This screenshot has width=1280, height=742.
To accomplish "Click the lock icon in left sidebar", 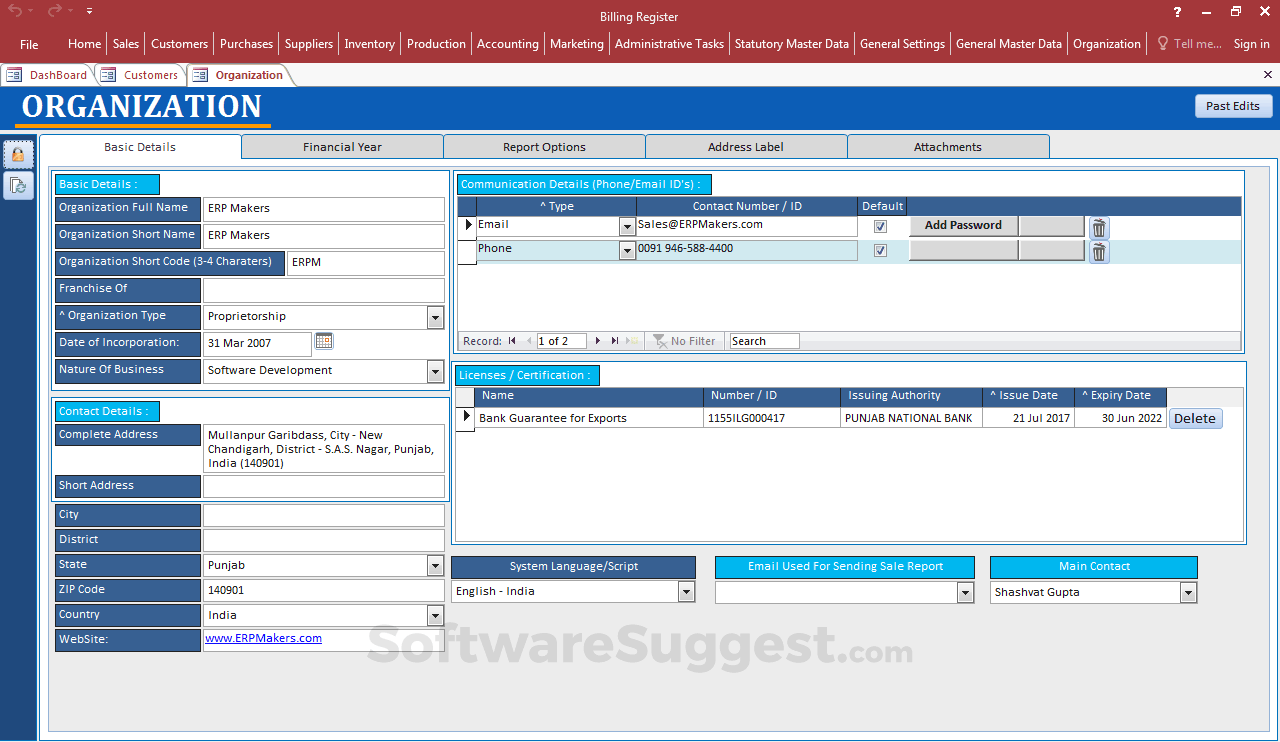I will coord(18,155).
